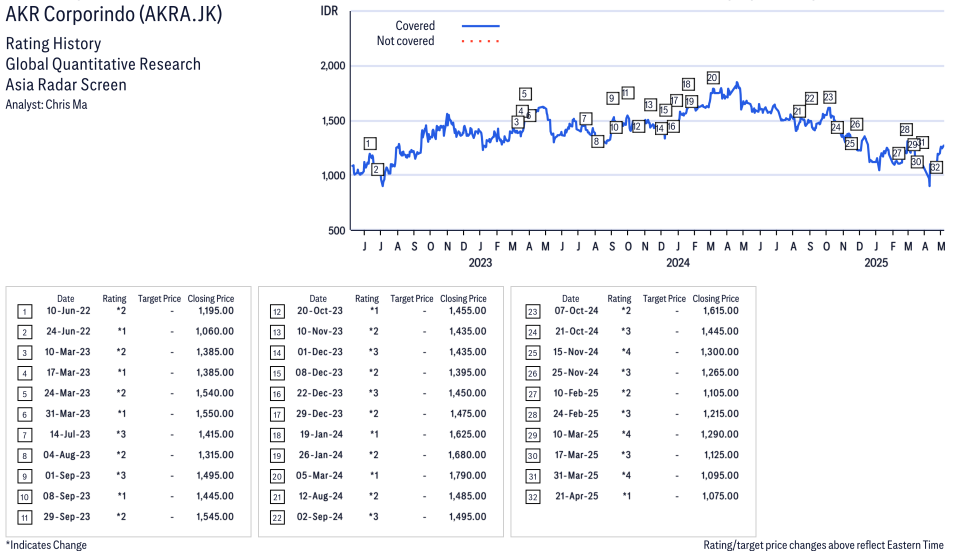Image resolution: width=955 pixels, height=551 pixels.
Task: Click the 1,195.00 closing price cell
Action: click(x=216, y=311)
